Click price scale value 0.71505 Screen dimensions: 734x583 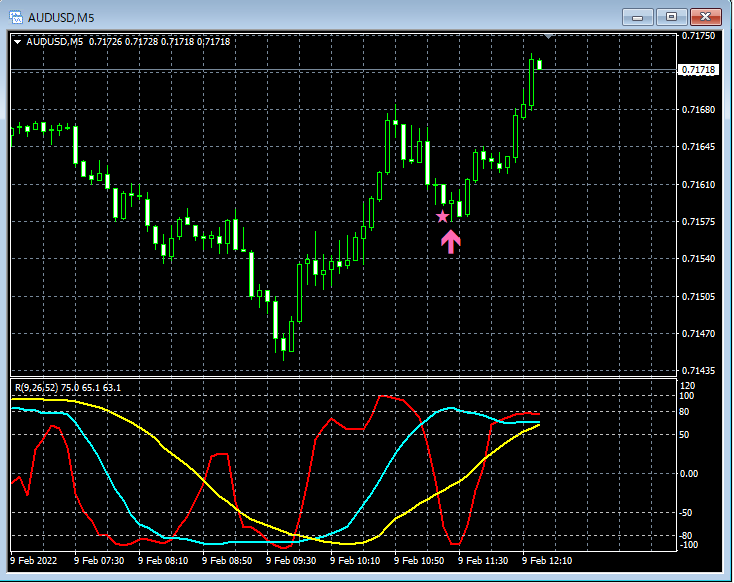pos(698,296)
